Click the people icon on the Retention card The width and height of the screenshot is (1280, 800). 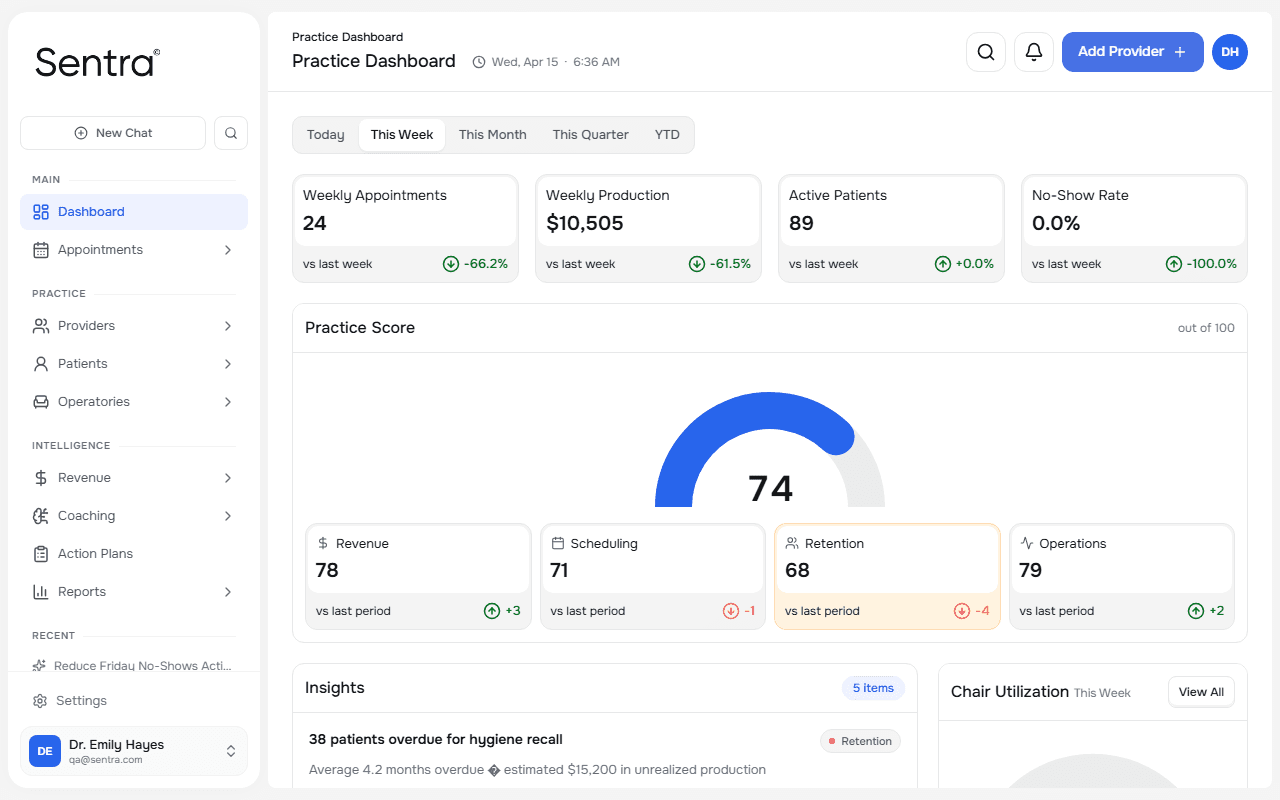[792, 543]
